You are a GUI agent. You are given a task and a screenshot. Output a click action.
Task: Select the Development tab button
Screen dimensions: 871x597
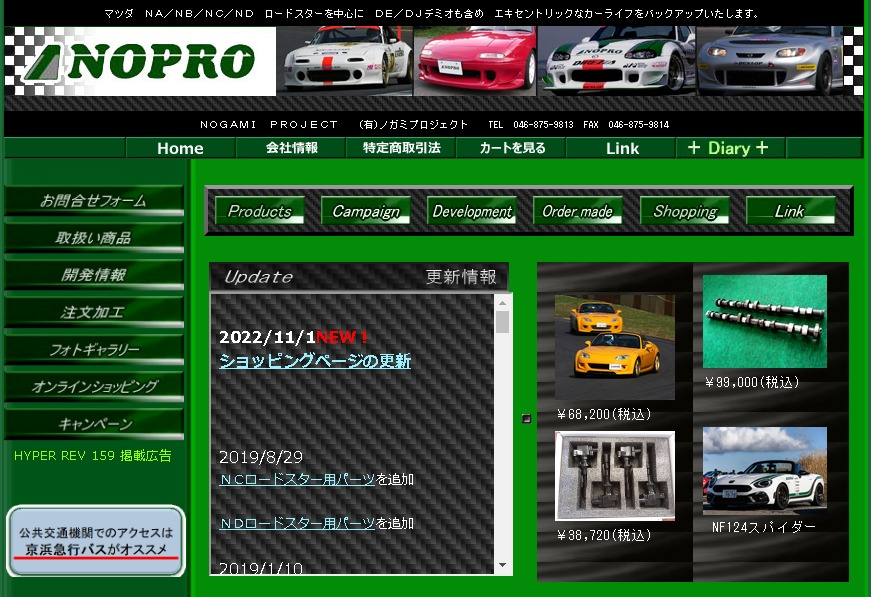[472, 211]
